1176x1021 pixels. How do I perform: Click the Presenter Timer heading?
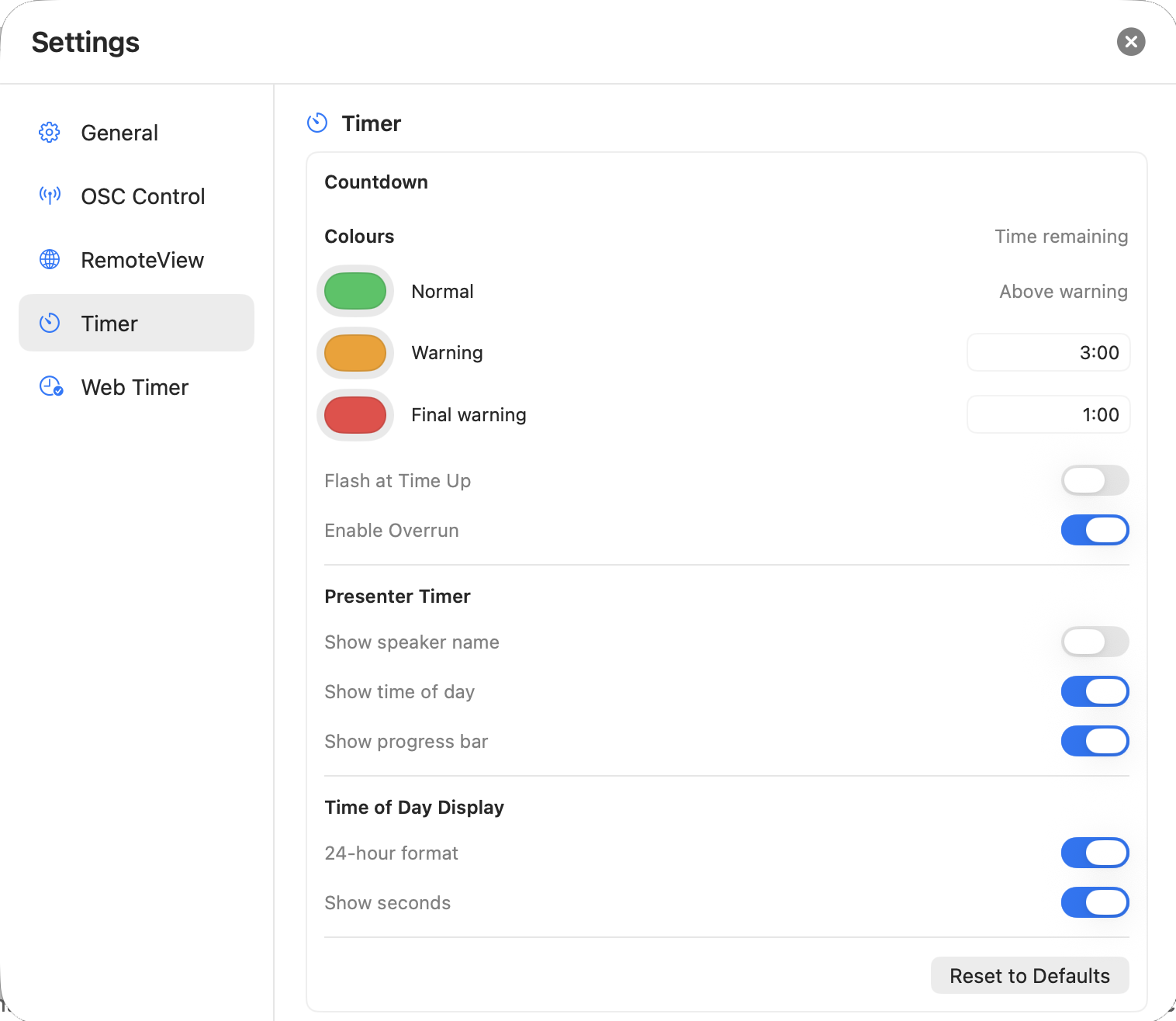tap(397, 597)
